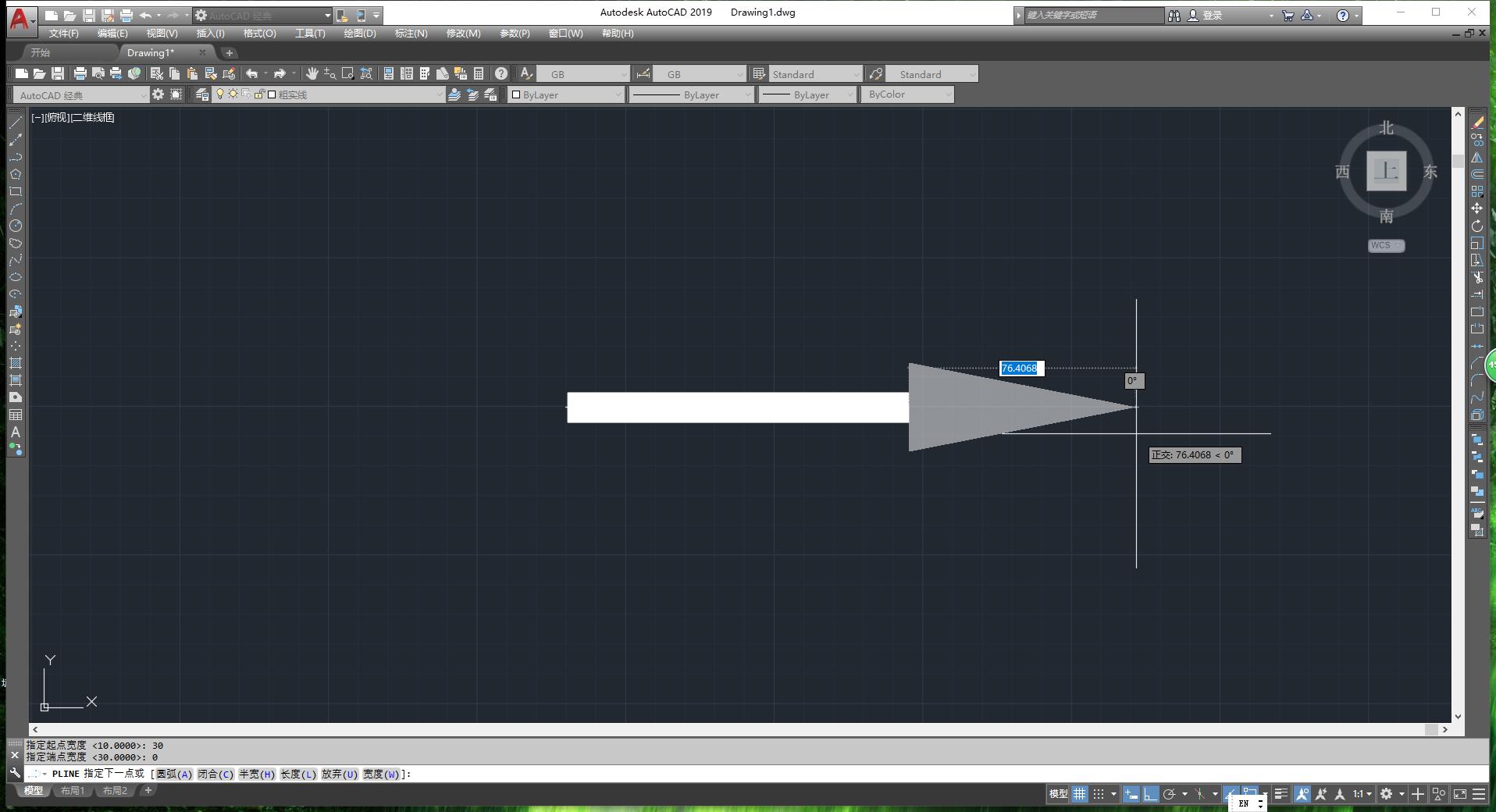The height and width of the screenshot is (812, 1496).
Task: Open the AutoCAD 经典 workspace dropdown
Action: pyautogui.click(x=80, y=94)
